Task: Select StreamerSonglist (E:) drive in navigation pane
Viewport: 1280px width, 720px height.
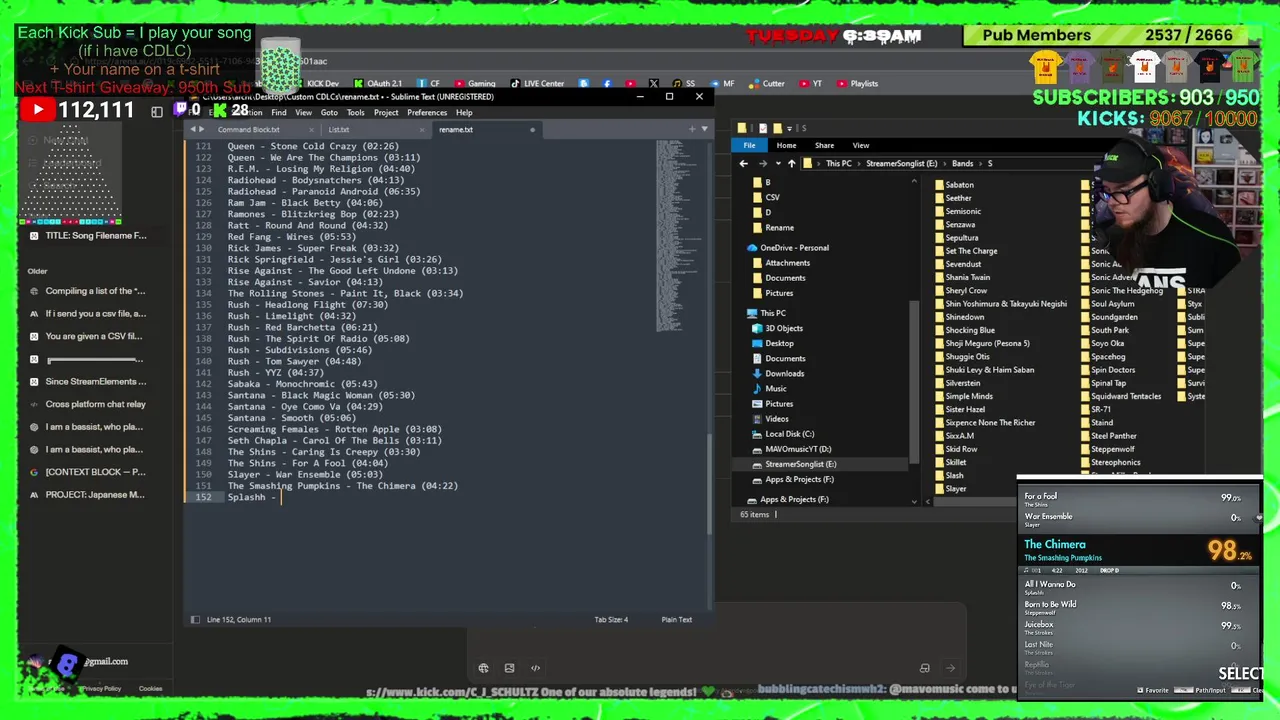Action: pos(800,464)
